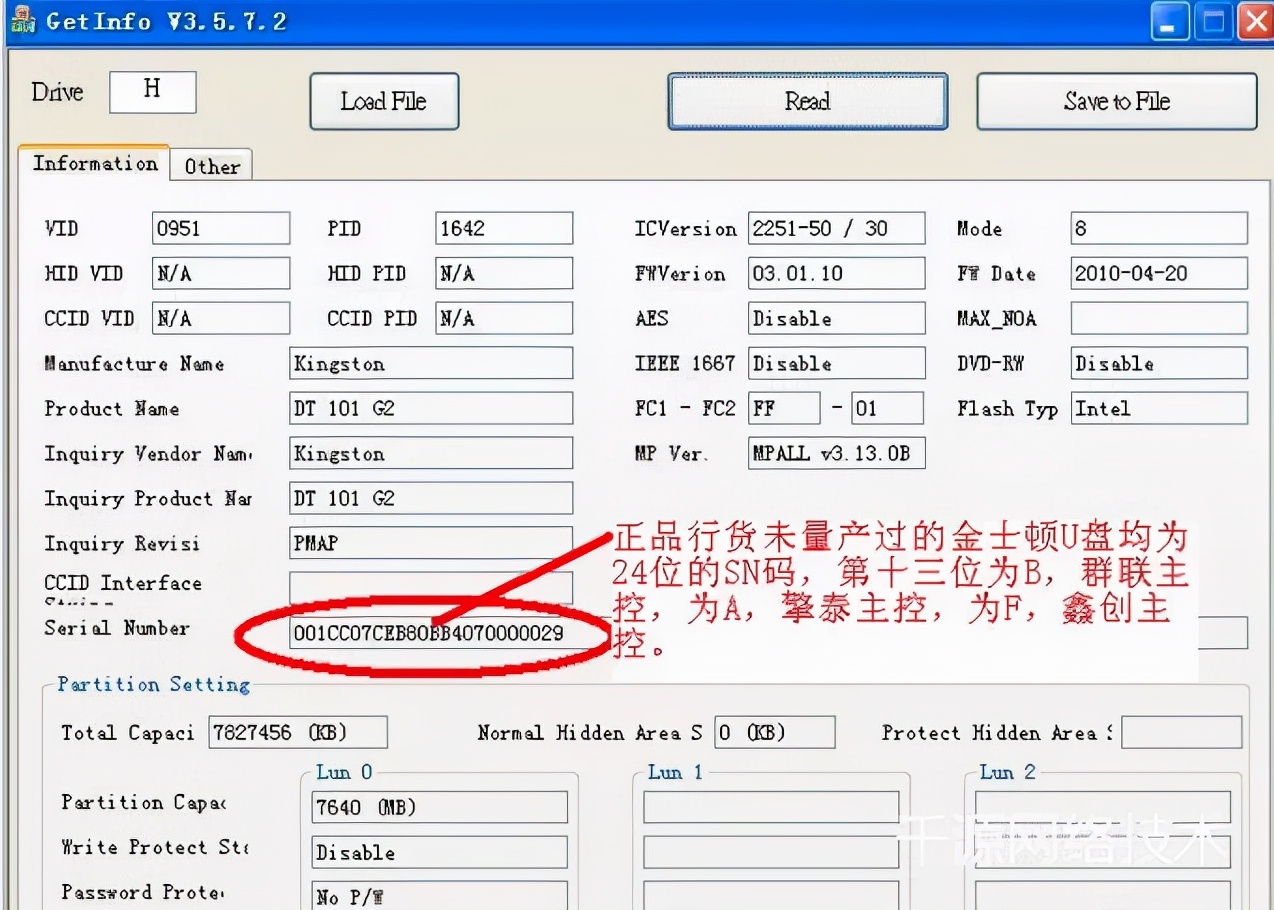
Task: Click the Flash Typ field showing Intel
Action: coord(1158,408)
